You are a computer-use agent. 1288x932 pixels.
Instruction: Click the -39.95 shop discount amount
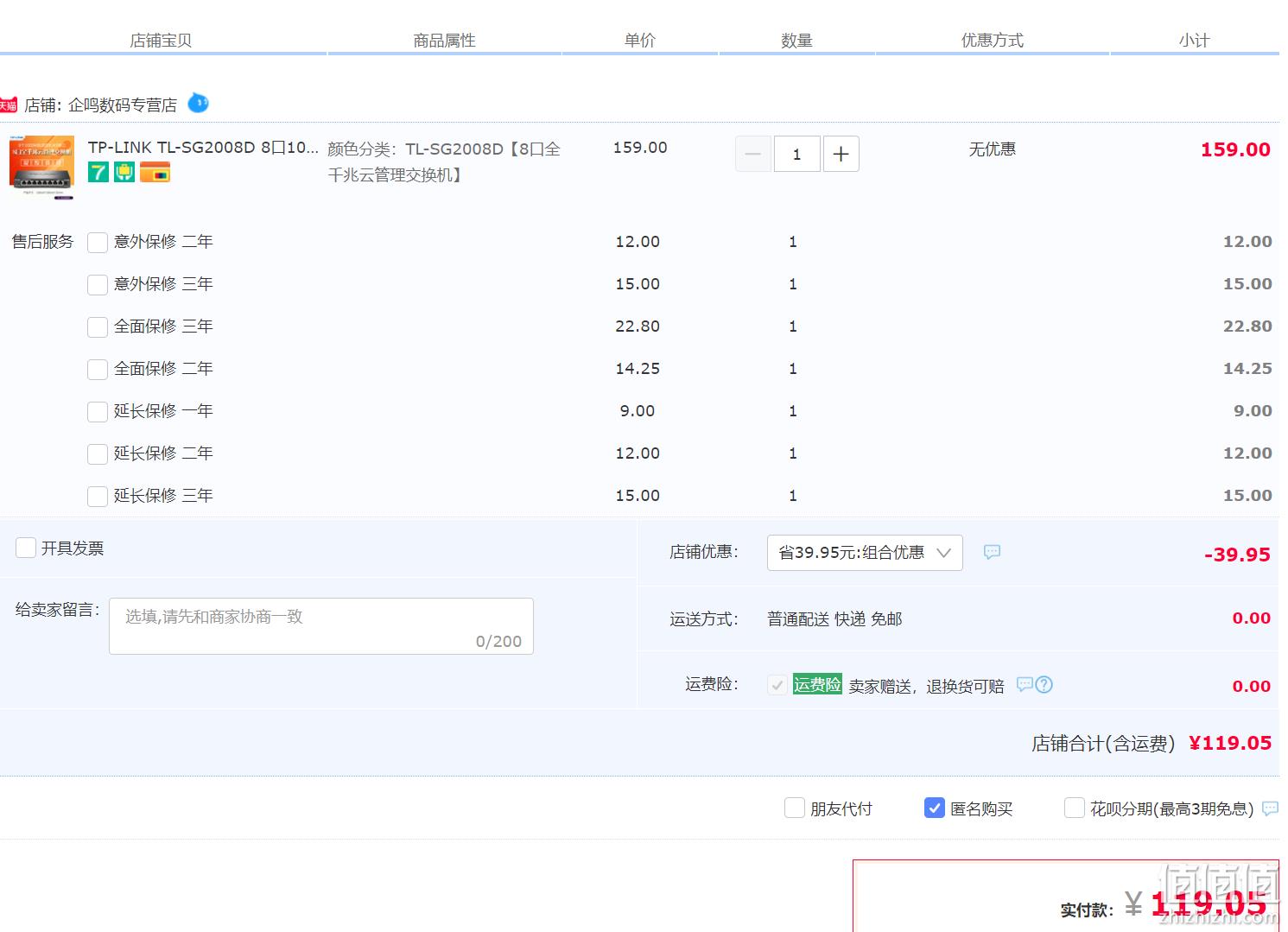[x=1237, y=555]
